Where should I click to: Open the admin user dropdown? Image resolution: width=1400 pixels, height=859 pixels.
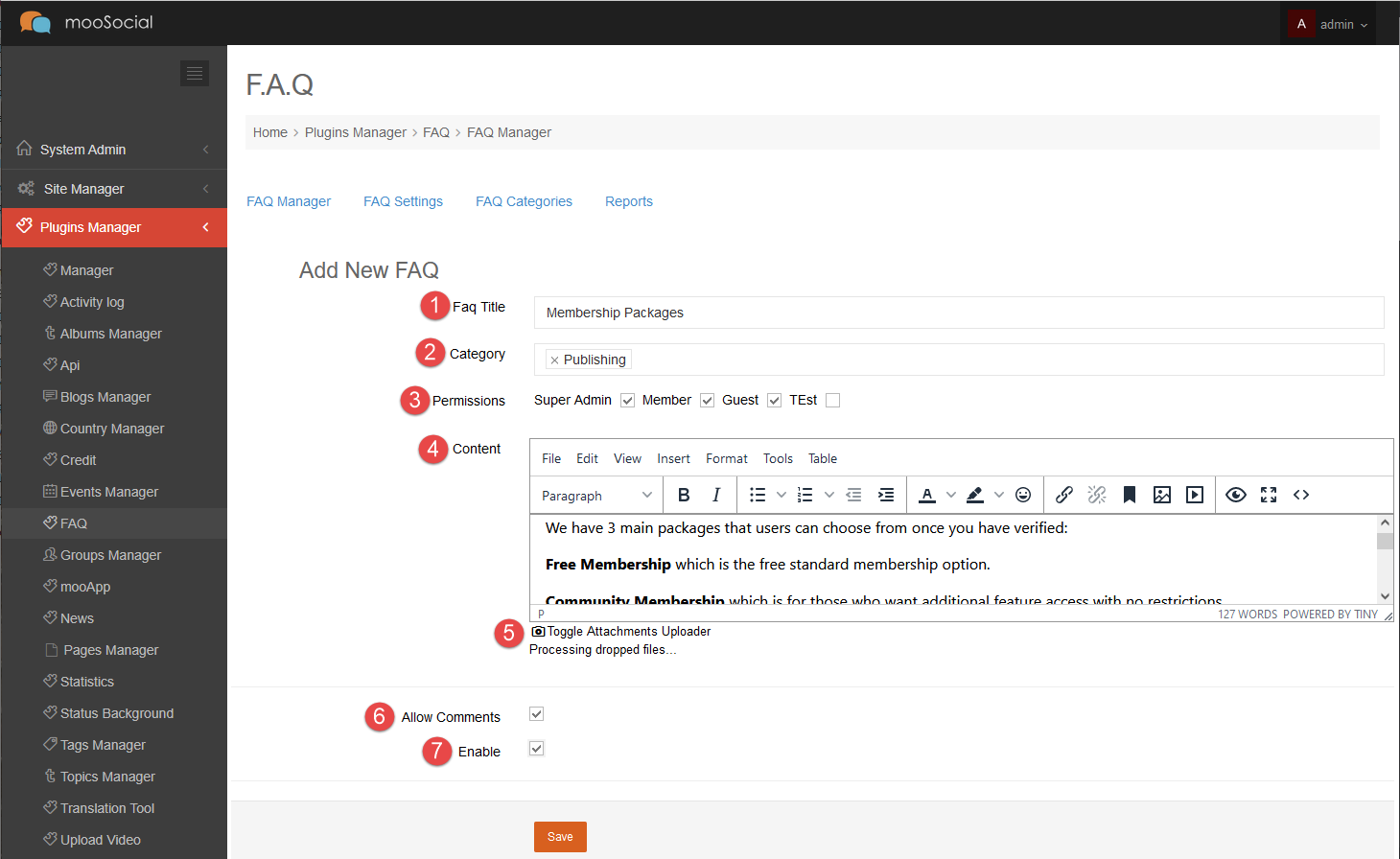click(x=1328, y=24)
